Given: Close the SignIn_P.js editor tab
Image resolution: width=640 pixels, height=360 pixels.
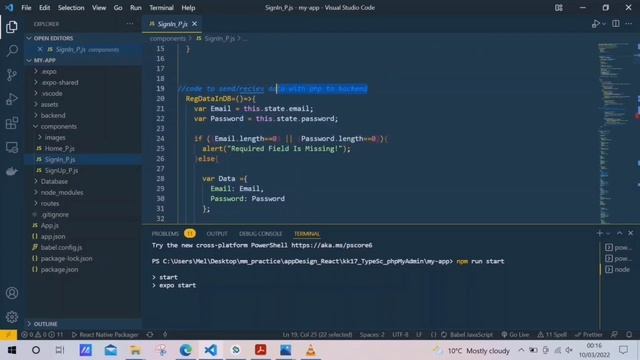Looking at the screenshot, I should [x=195, y=24].
